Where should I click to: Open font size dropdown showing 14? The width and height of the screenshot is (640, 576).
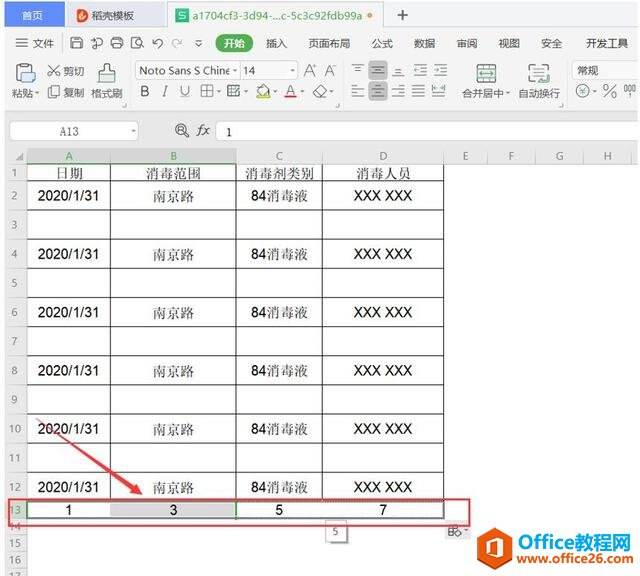click(x=292, y=71)
